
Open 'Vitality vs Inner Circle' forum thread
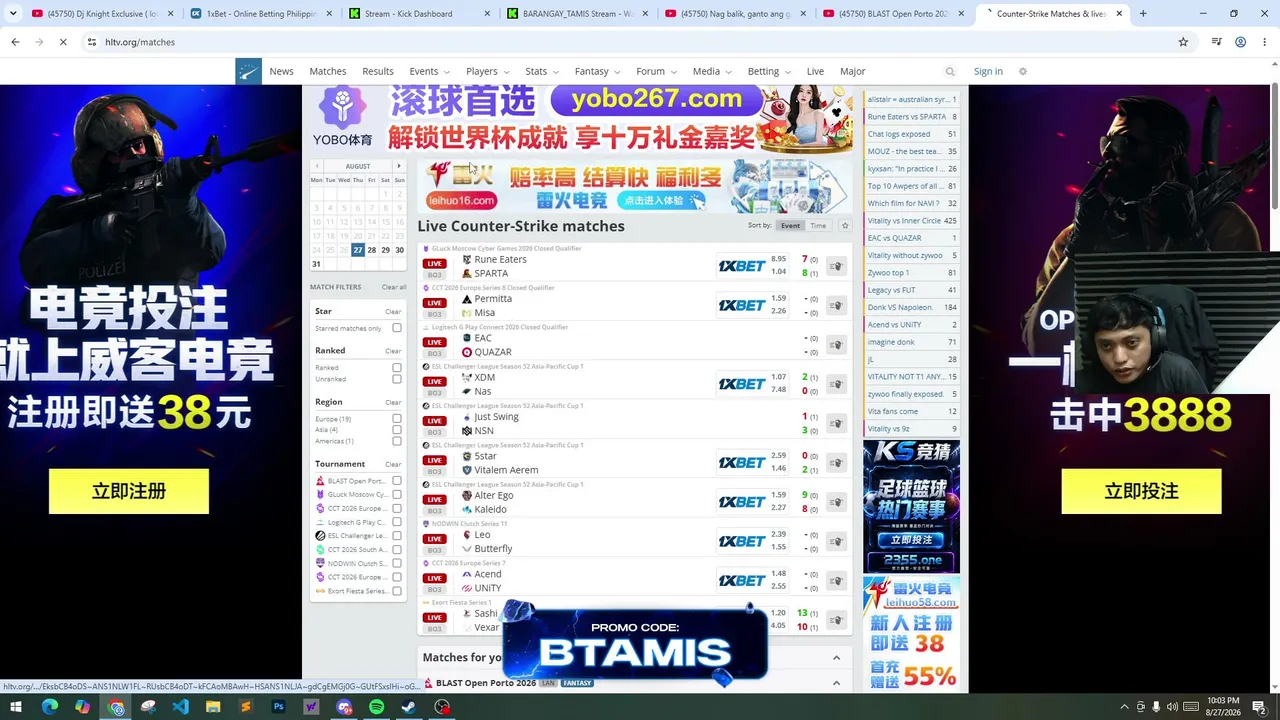pos(911,221)
